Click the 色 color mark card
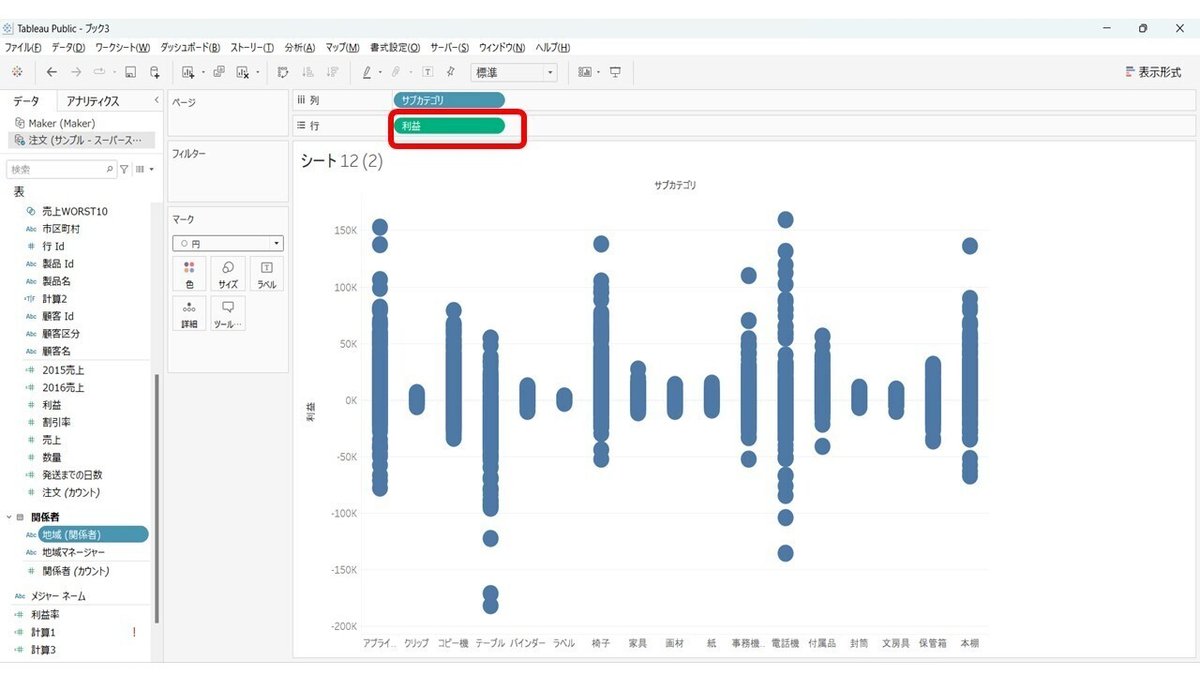The image size is (1200, 675). [189, 274]
